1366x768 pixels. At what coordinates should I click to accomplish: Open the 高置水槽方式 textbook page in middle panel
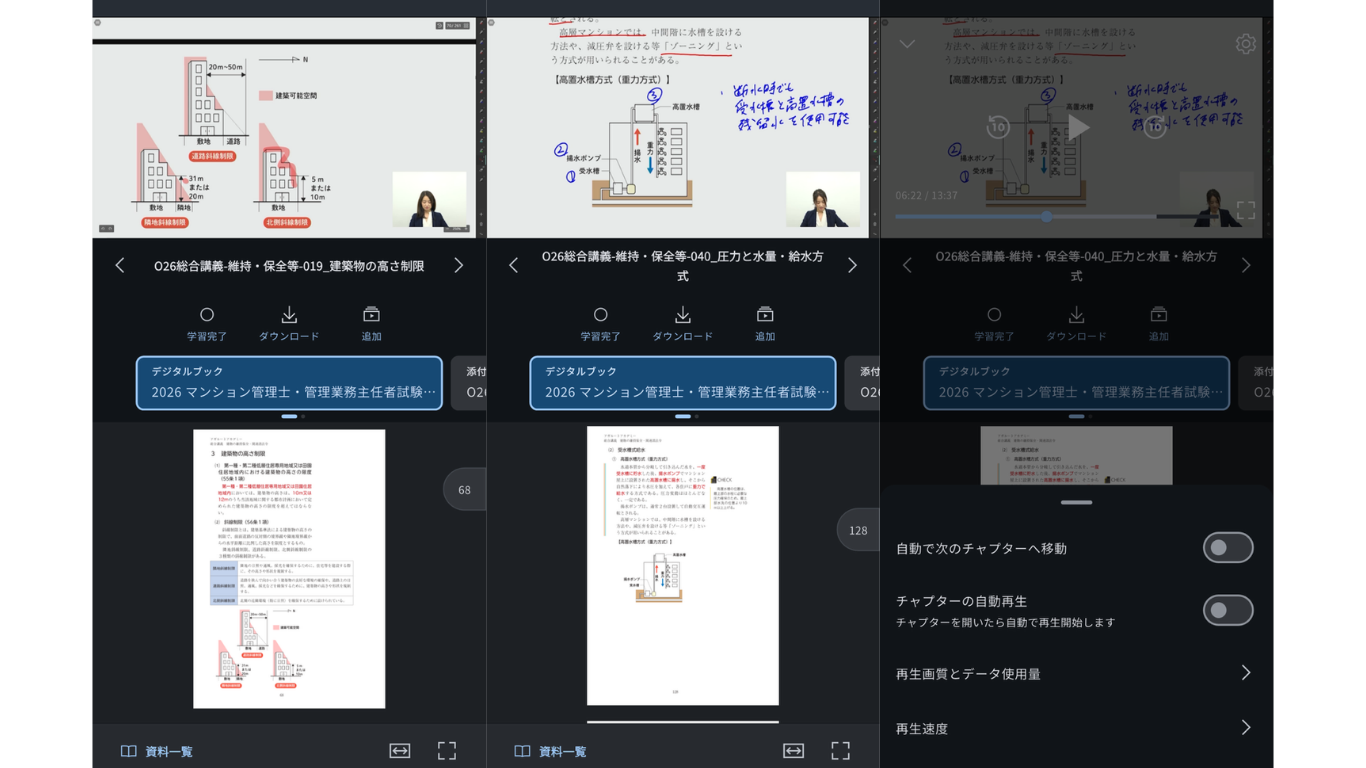click(x=683, y=566)
